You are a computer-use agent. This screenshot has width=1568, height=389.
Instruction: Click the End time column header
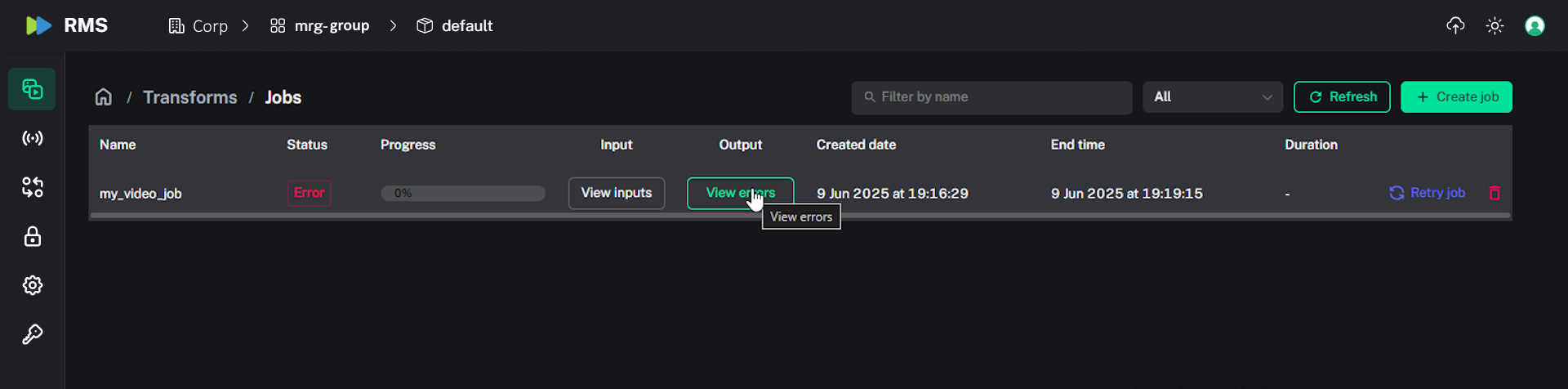(x=1078, y=145)
